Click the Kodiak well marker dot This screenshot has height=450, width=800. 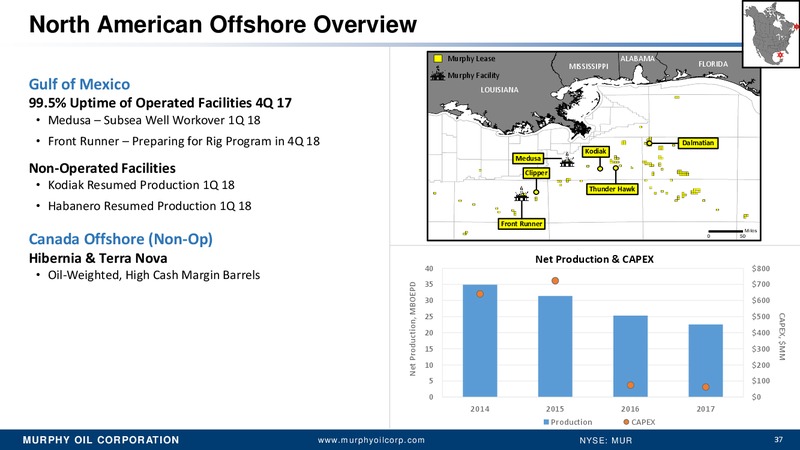600,168
